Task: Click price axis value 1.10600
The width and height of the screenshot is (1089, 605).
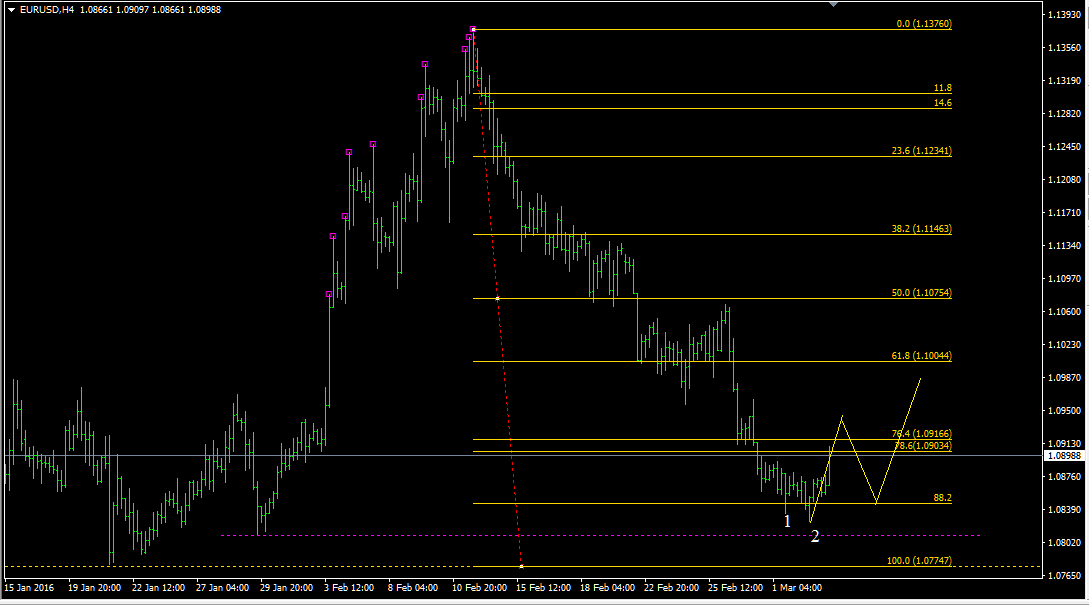Action: pyautogui.click(x=1064, y=311)
